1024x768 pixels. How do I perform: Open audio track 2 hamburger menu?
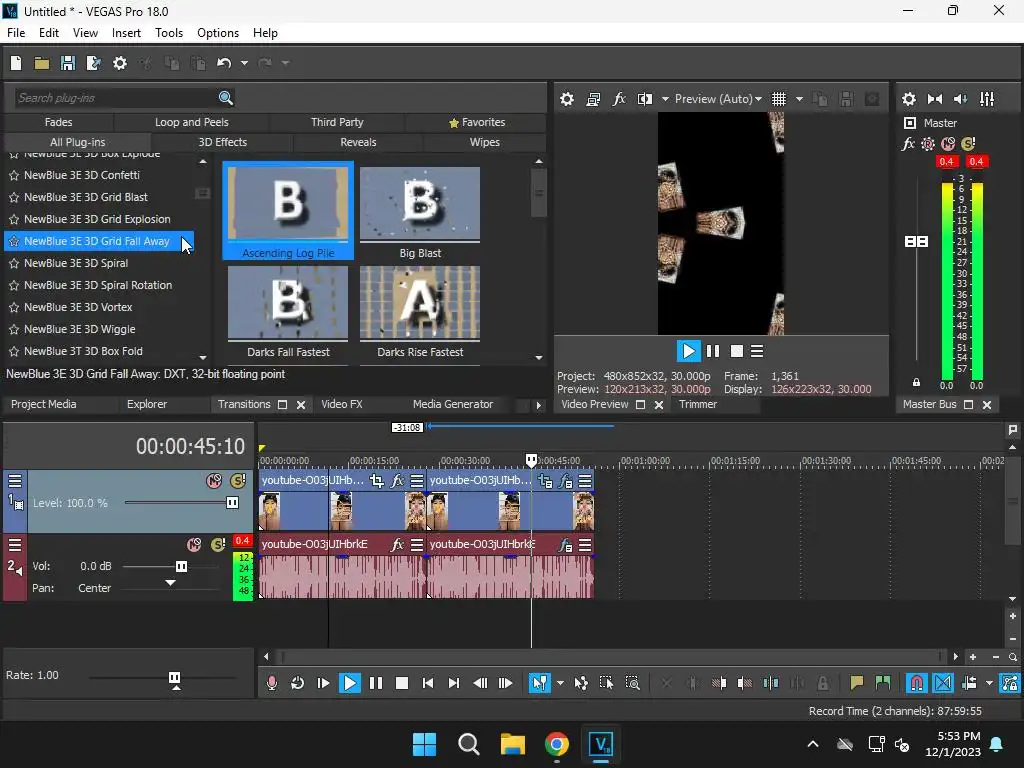coord(15,545)
